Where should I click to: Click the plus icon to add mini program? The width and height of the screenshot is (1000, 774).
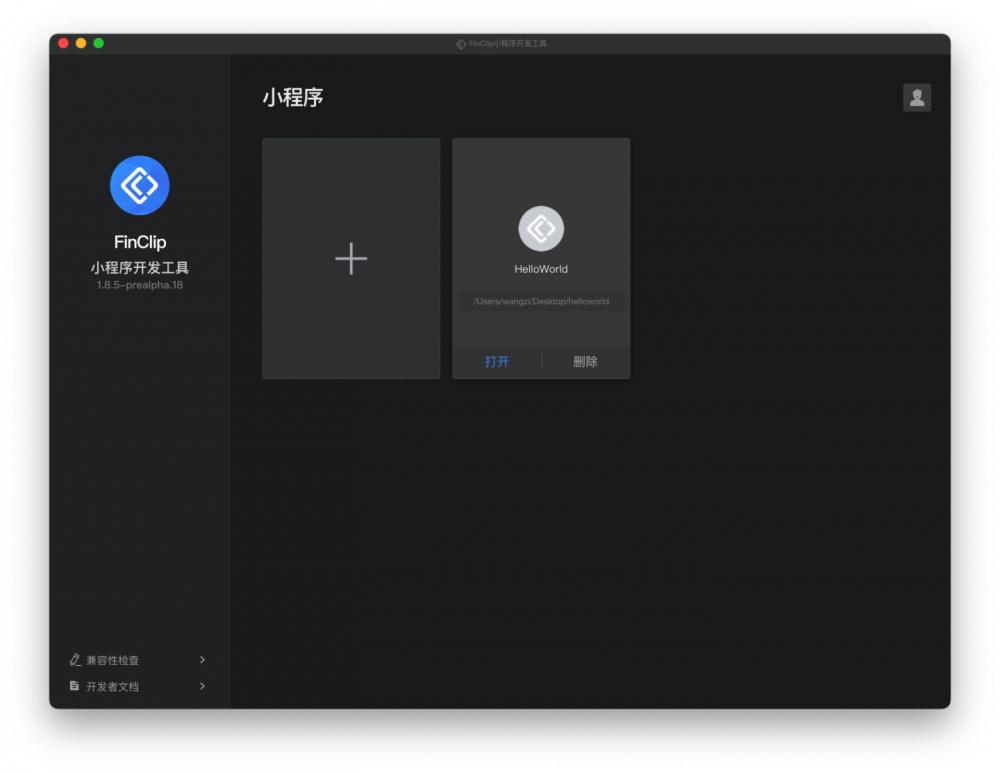coord(351,258)
